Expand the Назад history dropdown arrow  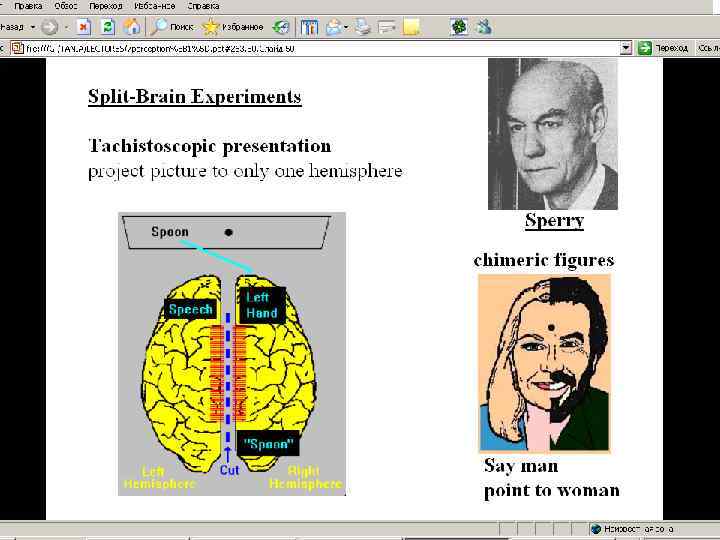click(x=33, y=27)
